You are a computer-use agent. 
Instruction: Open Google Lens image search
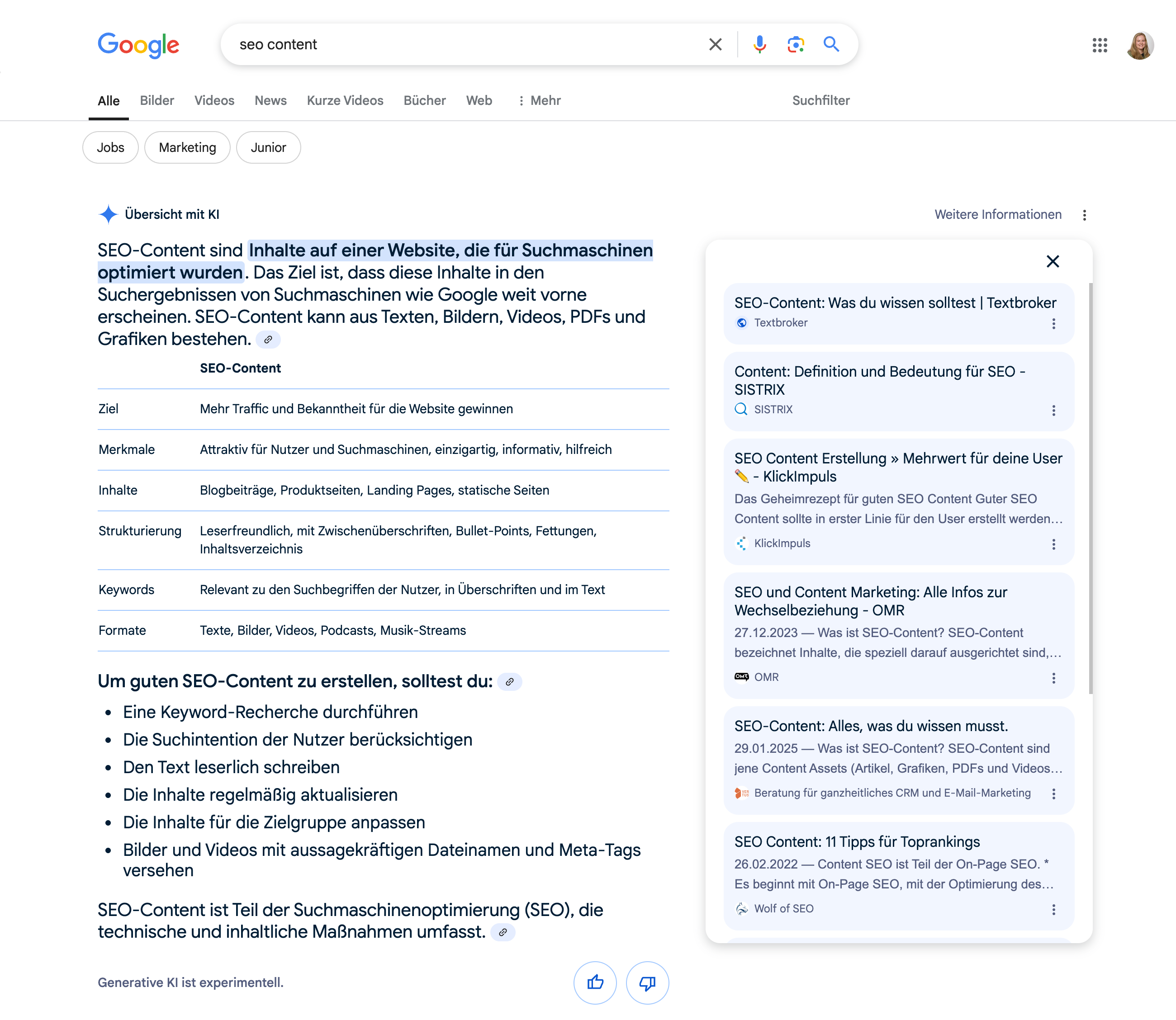pos(795,44)
